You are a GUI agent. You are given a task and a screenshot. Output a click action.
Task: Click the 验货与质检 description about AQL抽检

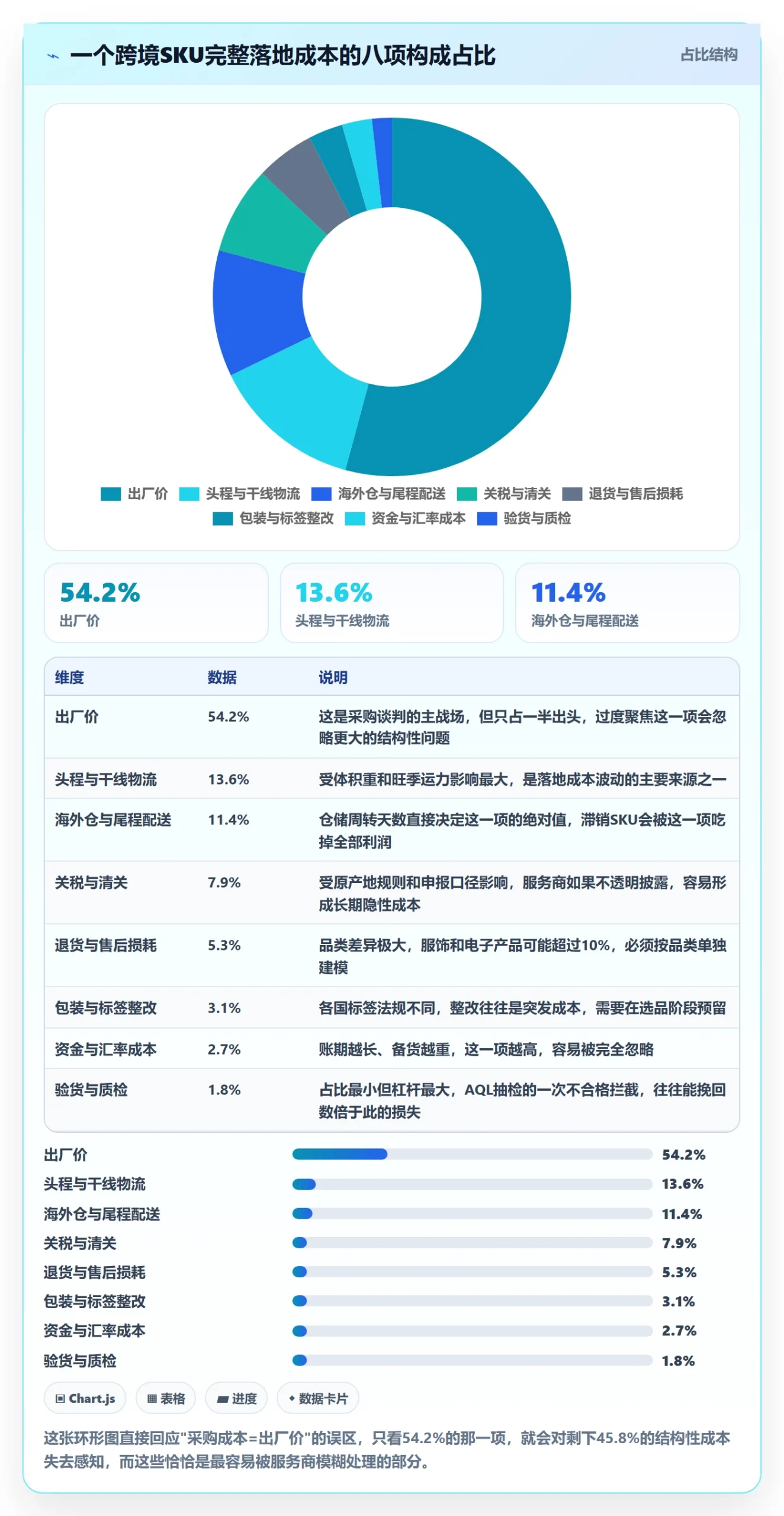pos(522,1101)
